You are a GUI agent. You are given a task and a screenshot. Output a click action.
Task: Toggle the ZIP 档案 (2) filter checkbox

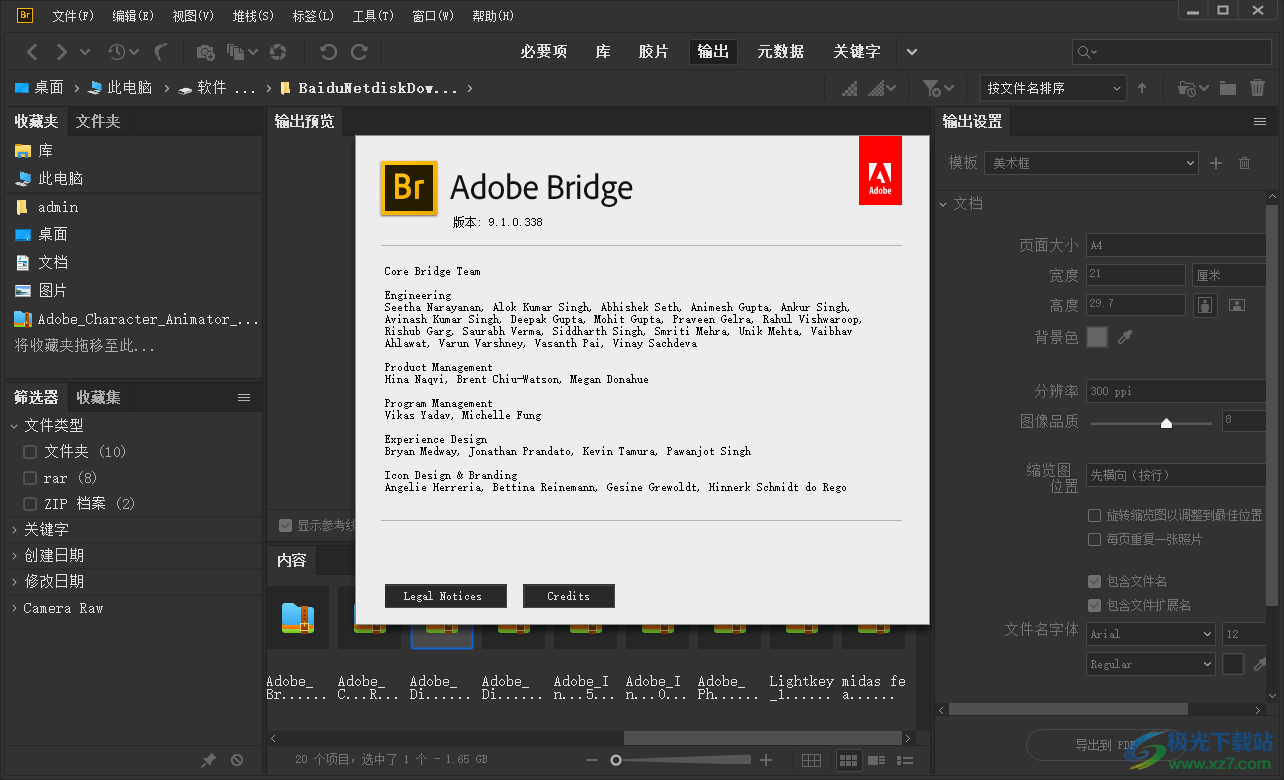coord(30,504)
